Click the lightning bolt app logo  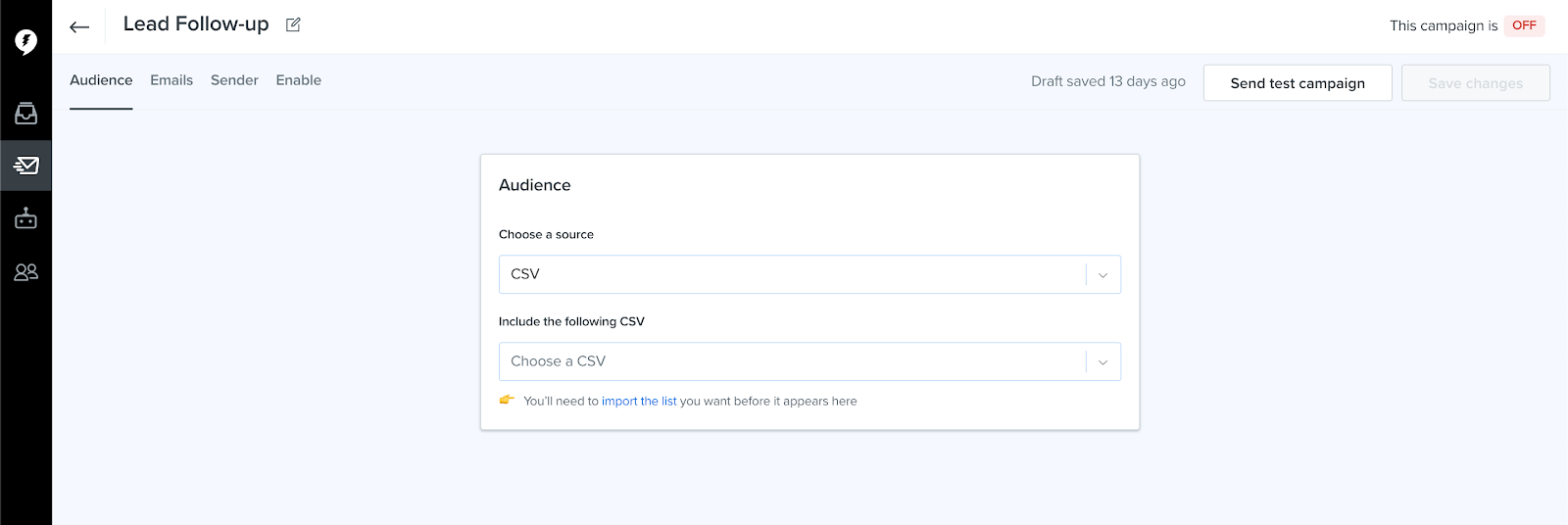[25, 41]
